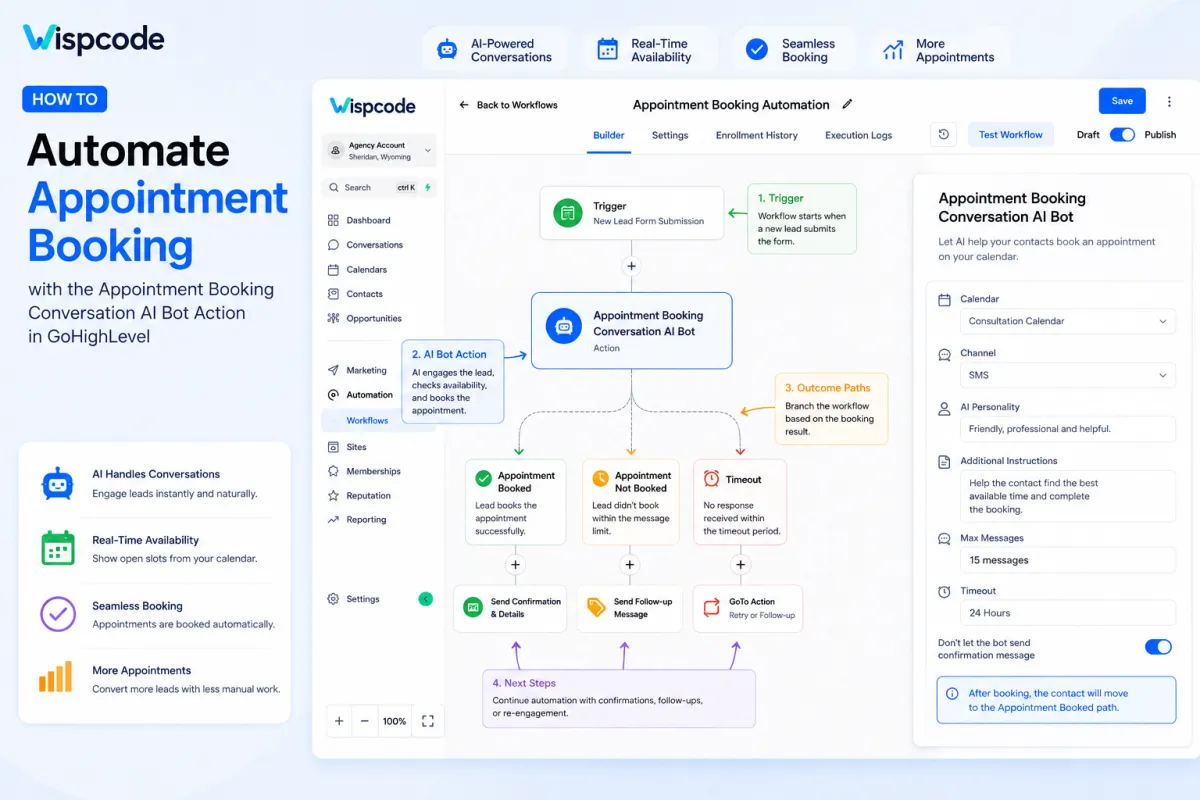Select Automation in the sidebar
1200x800 pixels.
360,395
